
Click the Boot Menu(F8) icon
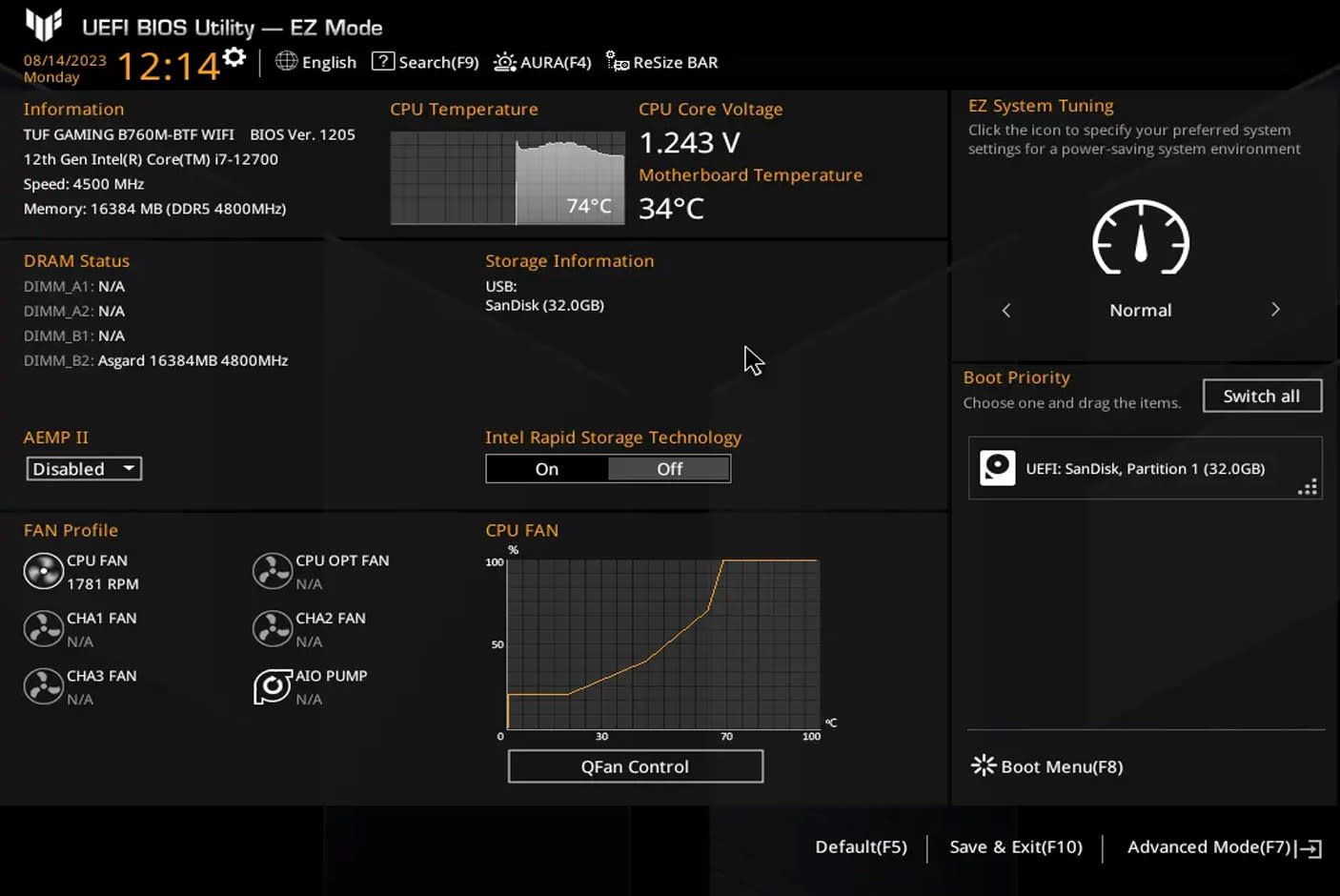983,765
